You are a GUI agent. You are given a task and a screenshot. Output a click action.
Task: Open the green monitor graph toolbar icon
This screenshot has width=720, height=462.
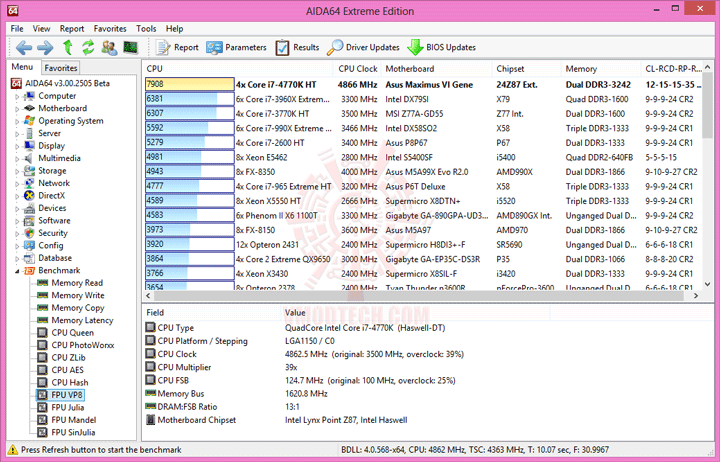click(131, 47)
